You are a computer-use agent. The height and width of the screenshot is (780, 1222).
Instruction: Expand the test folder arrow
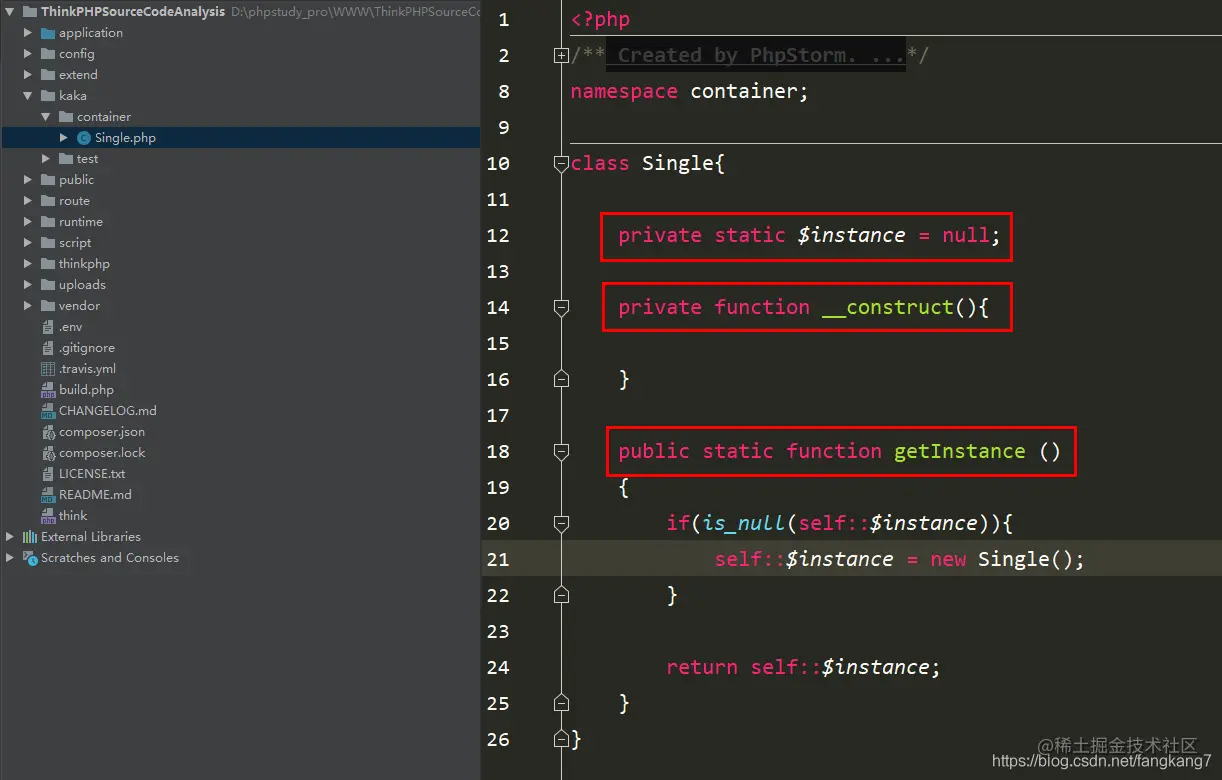point(46,159)
